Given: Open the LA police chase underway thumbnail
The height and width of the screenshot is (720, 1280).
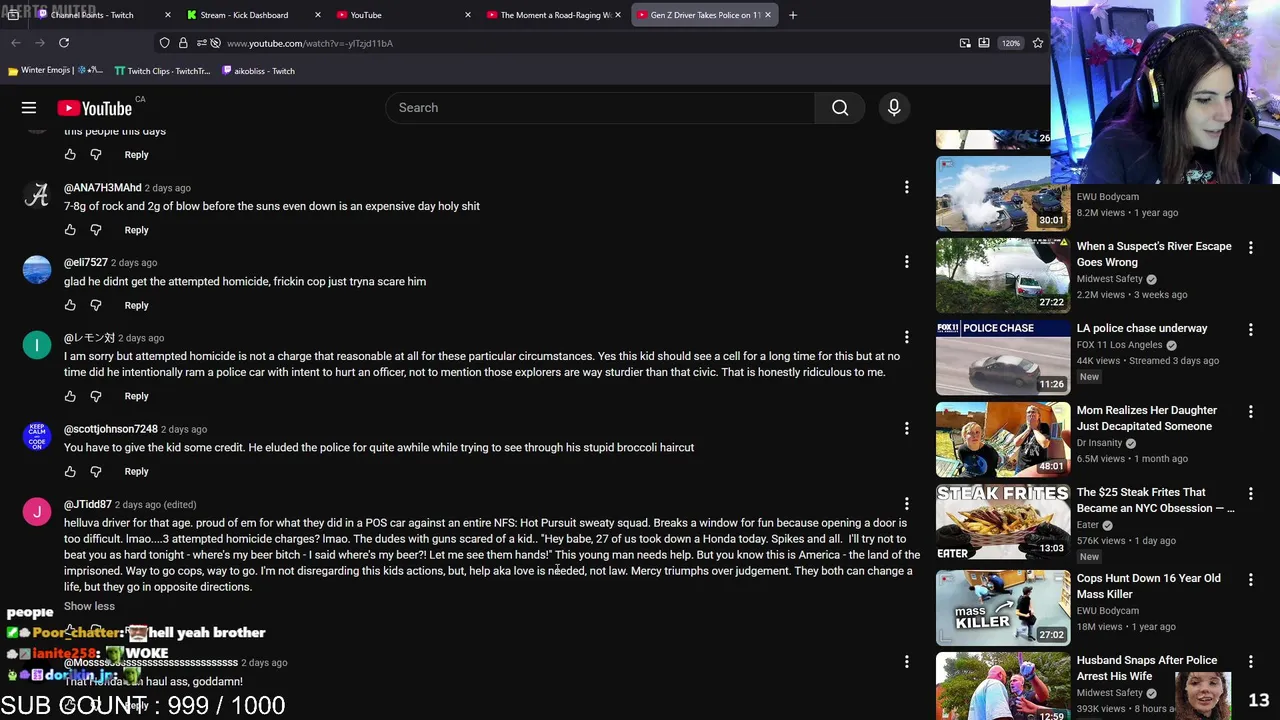Looking at the screenshot, I should tap(1003, 357).
